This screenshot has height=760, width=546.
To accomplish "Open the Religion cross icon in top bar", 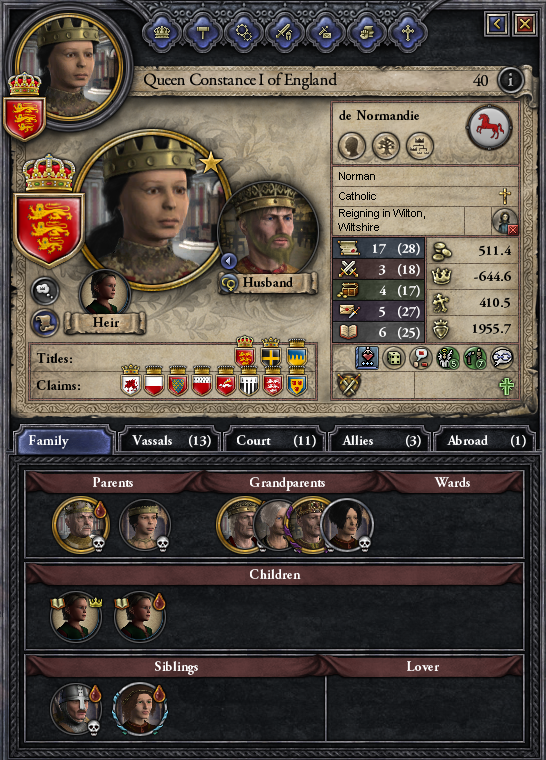I will (x=407, y=32).
